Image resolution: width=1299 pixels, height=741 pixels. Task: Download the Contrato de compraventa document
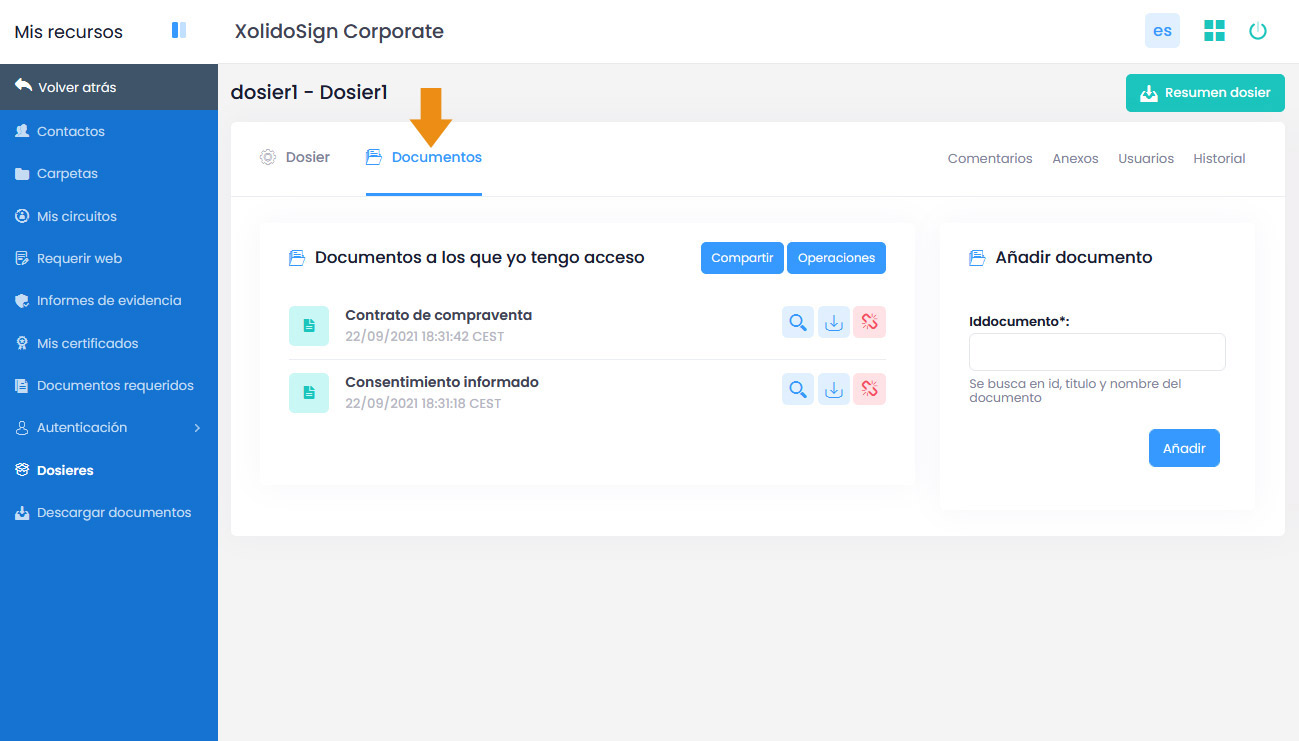point(833,322)
